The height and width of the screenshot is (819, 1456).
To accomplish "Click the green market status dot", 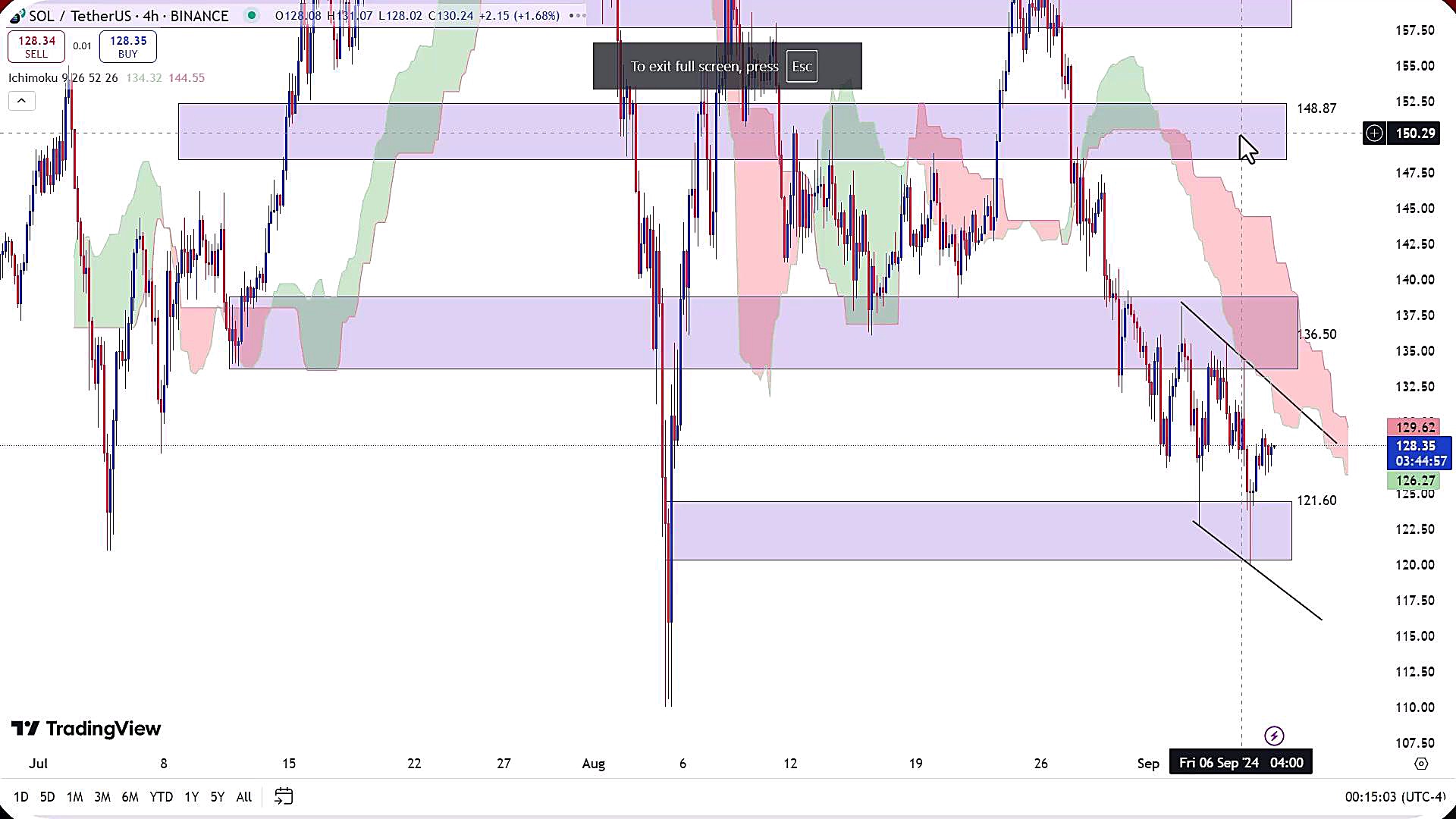I will tap(252, 15).
